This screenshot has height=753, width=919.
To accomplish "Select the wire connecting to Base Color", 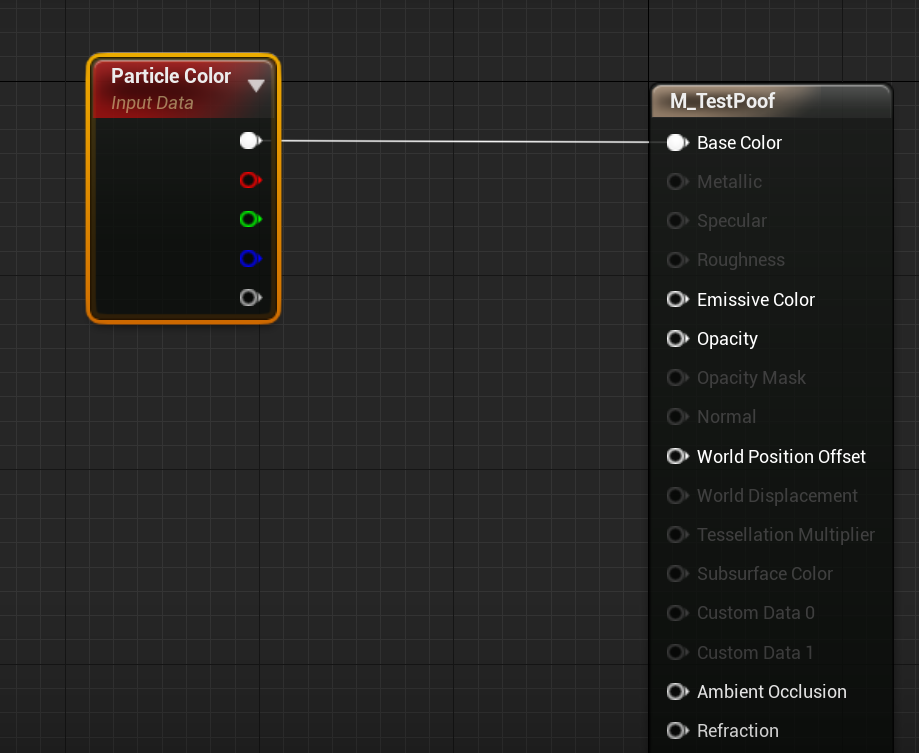I will tap(465, 141).
